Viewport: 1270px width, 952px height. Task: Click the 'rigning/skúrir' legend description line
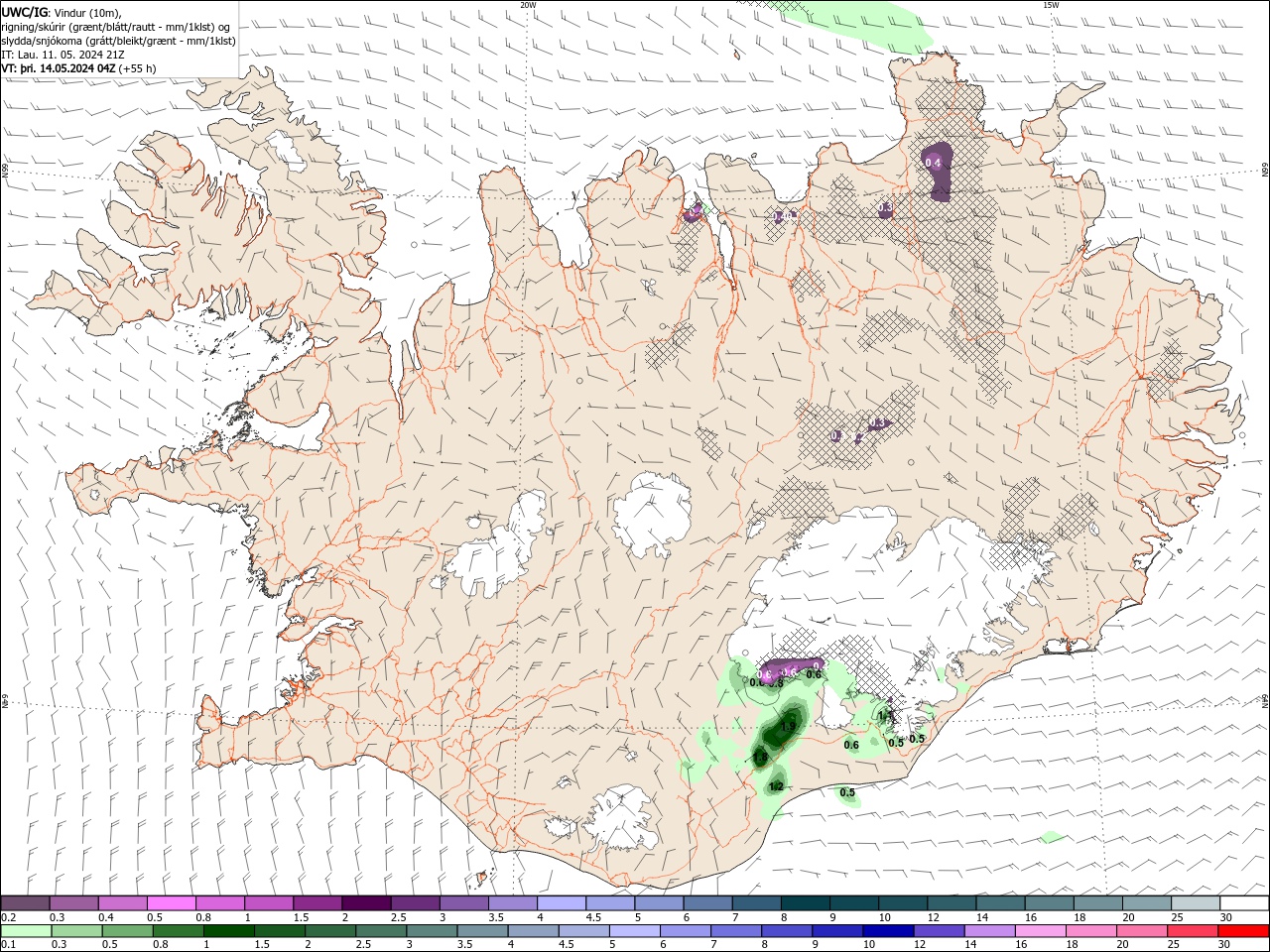pyautogui.click(x=116, y=27)
